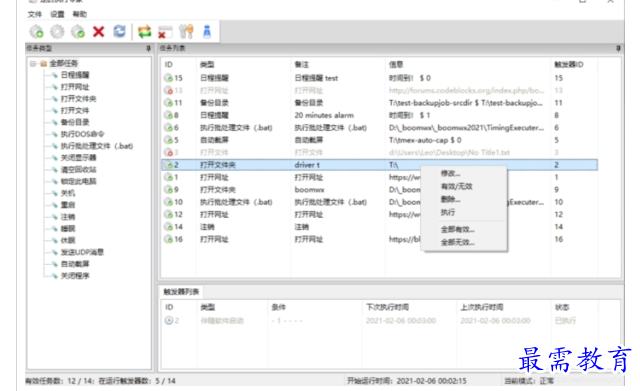Click the clock icon of trigger 2

169,320
